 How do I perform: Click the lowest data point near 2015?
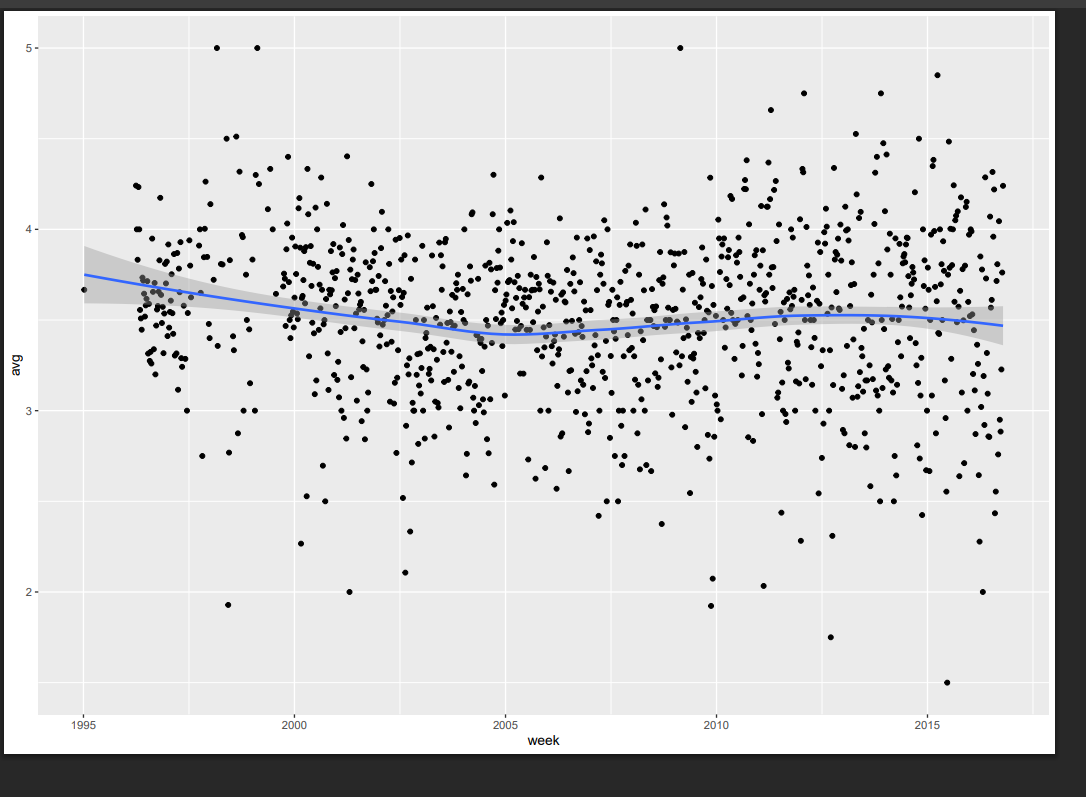[947, 683]
